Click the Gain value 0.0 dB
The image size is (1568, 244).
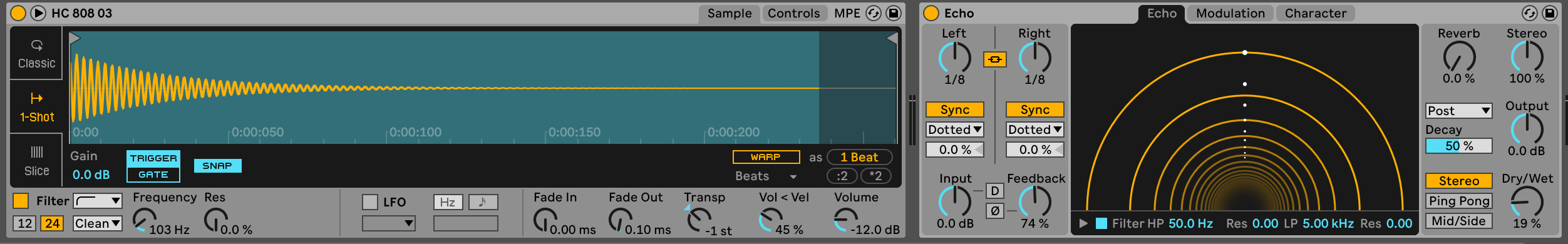pos(91,175)
